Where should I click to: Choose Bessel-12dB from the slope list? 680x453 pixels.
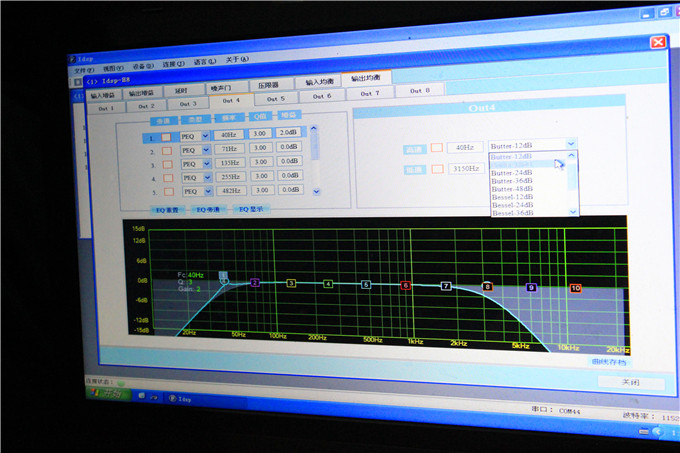pos(513,197)
